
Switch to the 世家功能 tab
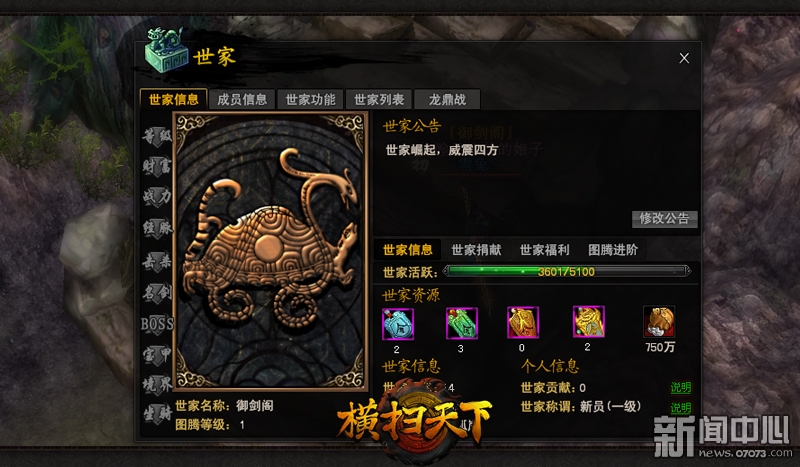click(x=310, y=100)
